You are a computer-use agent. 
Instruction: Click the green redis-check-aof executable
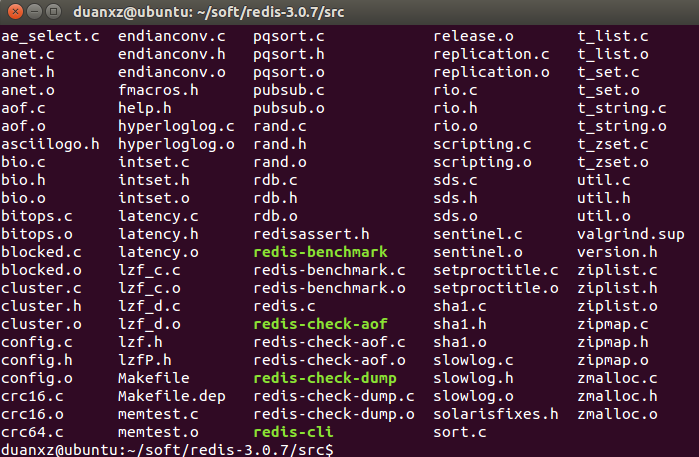321,324
